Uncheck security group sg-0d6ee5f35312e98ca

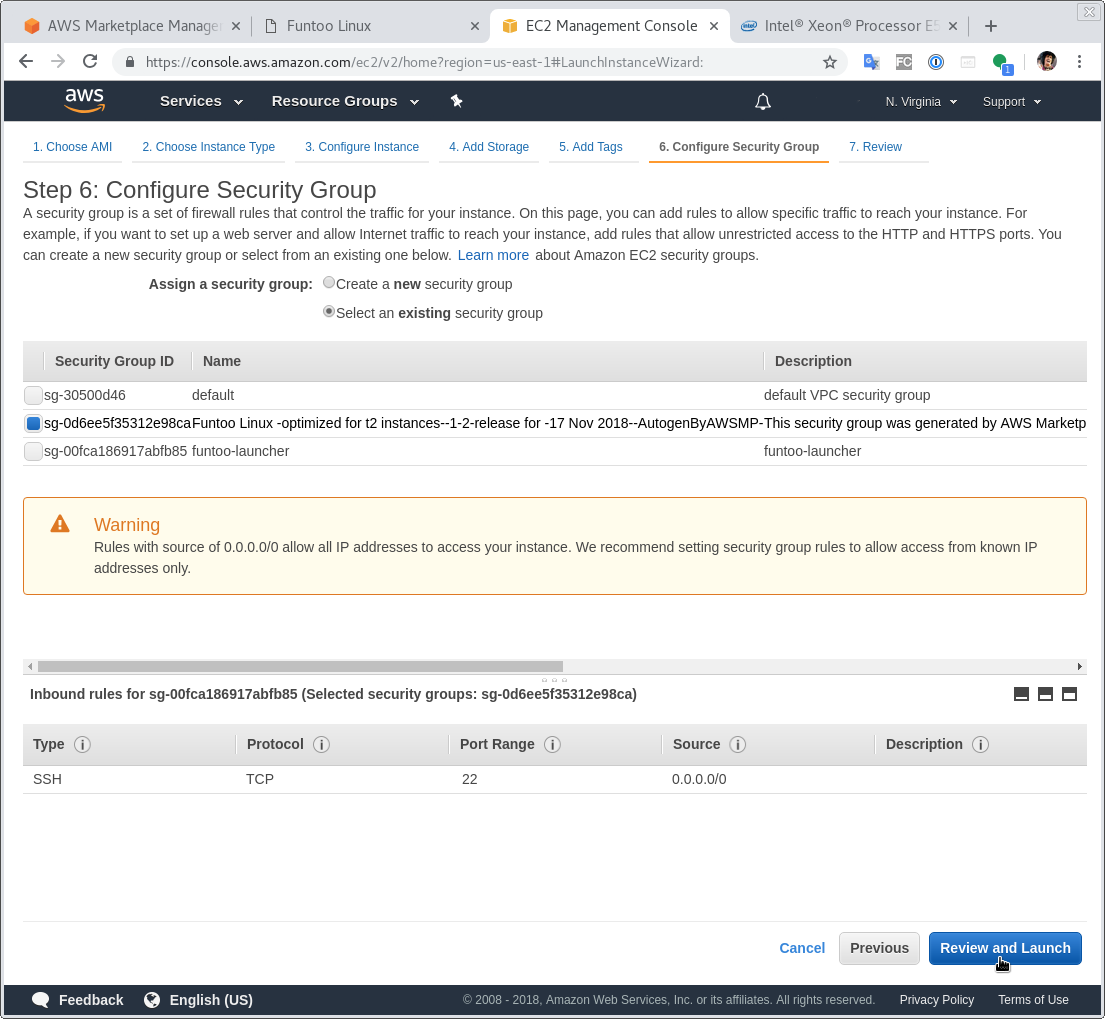tap(33, 424)
